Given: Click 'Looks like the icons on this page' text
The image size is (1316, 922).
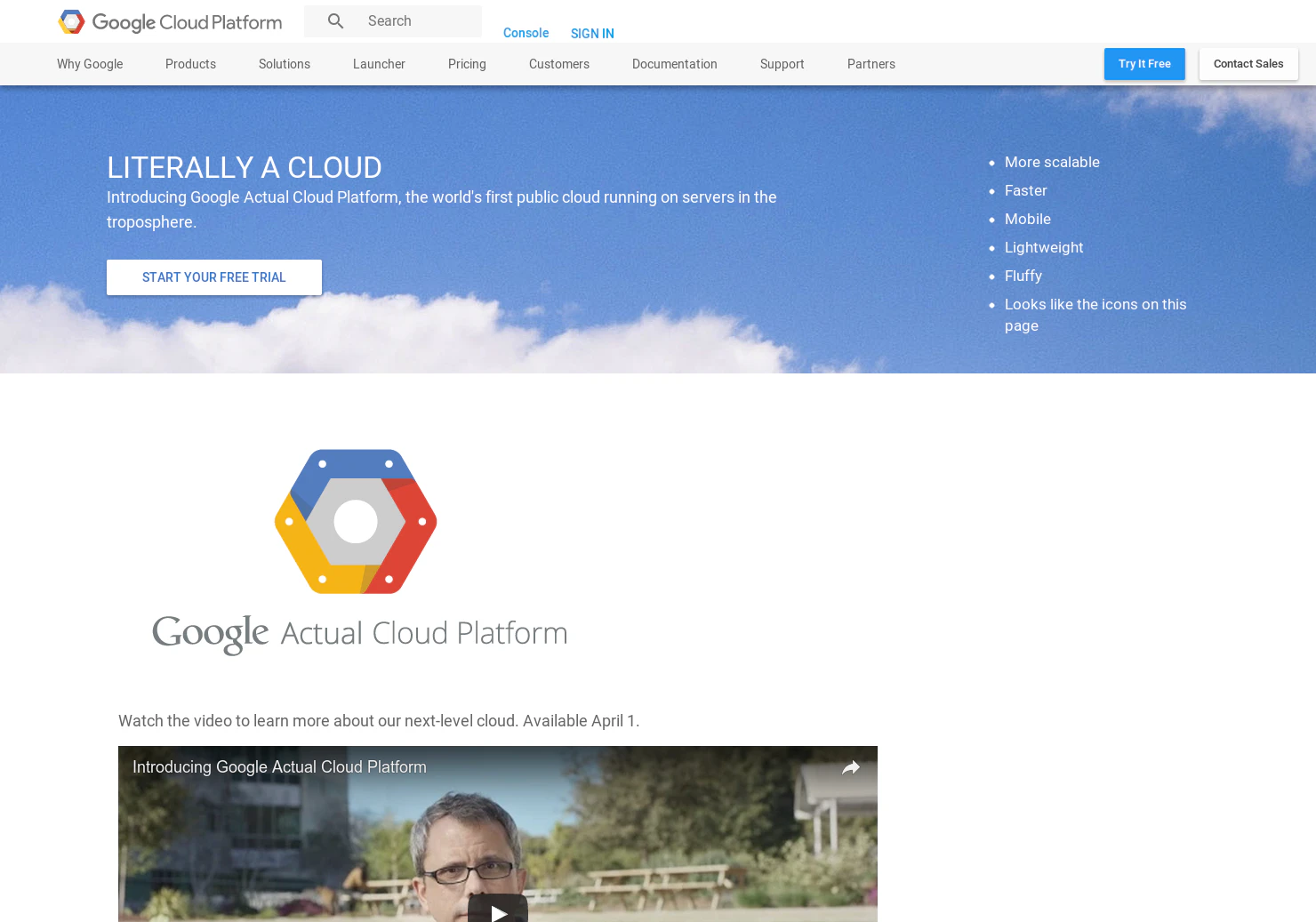Looking at the screenshot, I should 1095,315.
